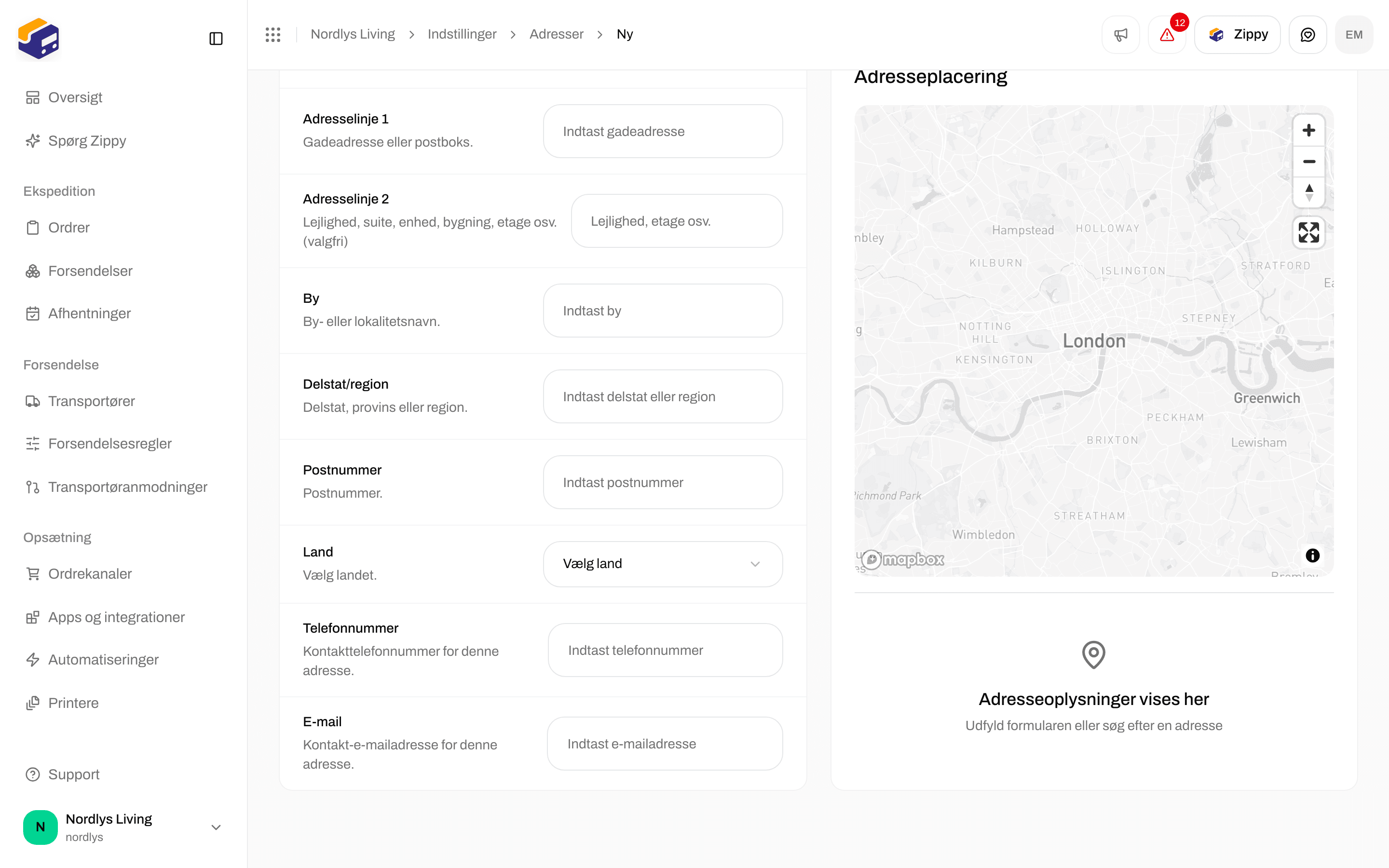Image resolution: width=1389 pixels, height=868 pixels.
Task: Open Printere in sidebar
Action: [123, 703]
